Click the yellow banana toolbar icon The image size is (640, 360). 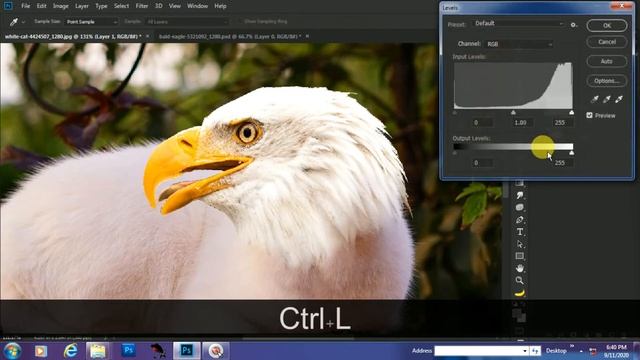click(x=520, y=293)
